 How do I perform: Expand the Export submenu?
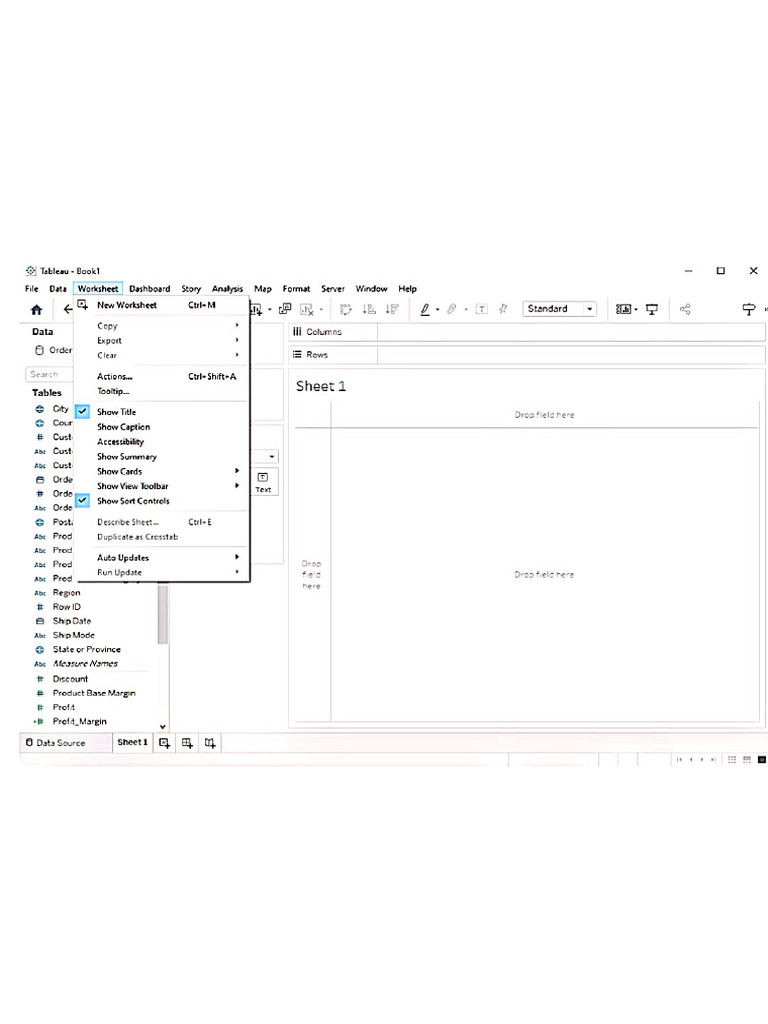[237, 340]
